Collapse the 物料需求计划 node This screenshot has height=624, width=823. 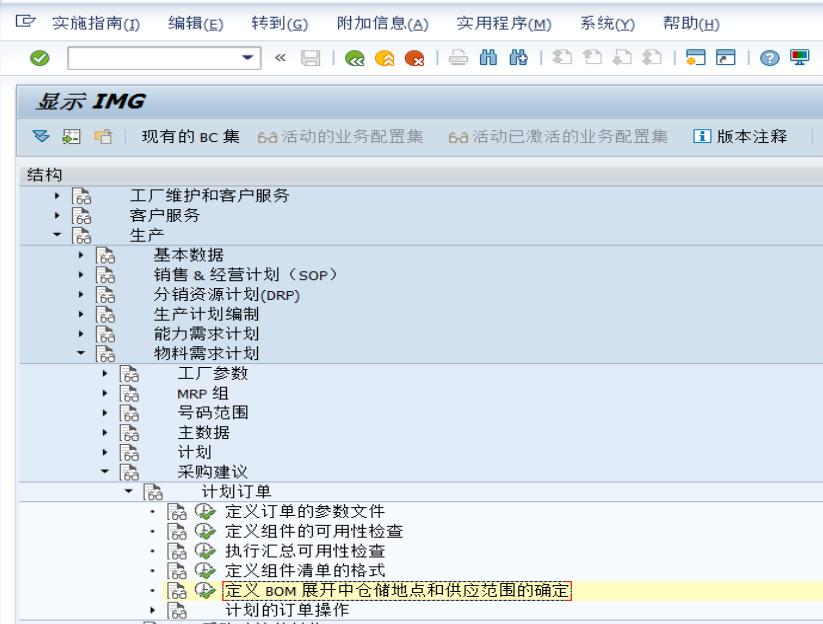[x=81, y=353]
